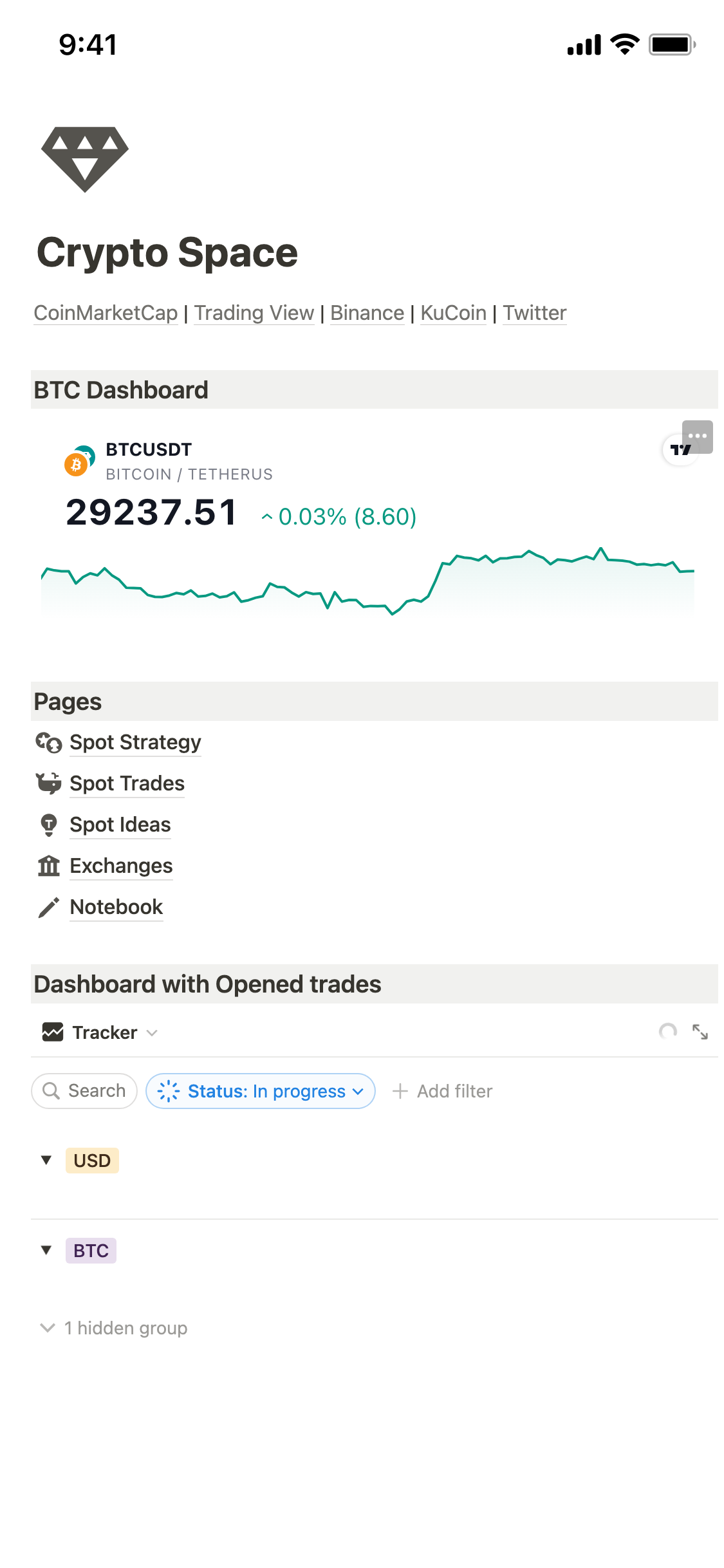Tap the Crypto Space diamond page icon
The width and height of the screenshot is (724, 1568).
84,159
